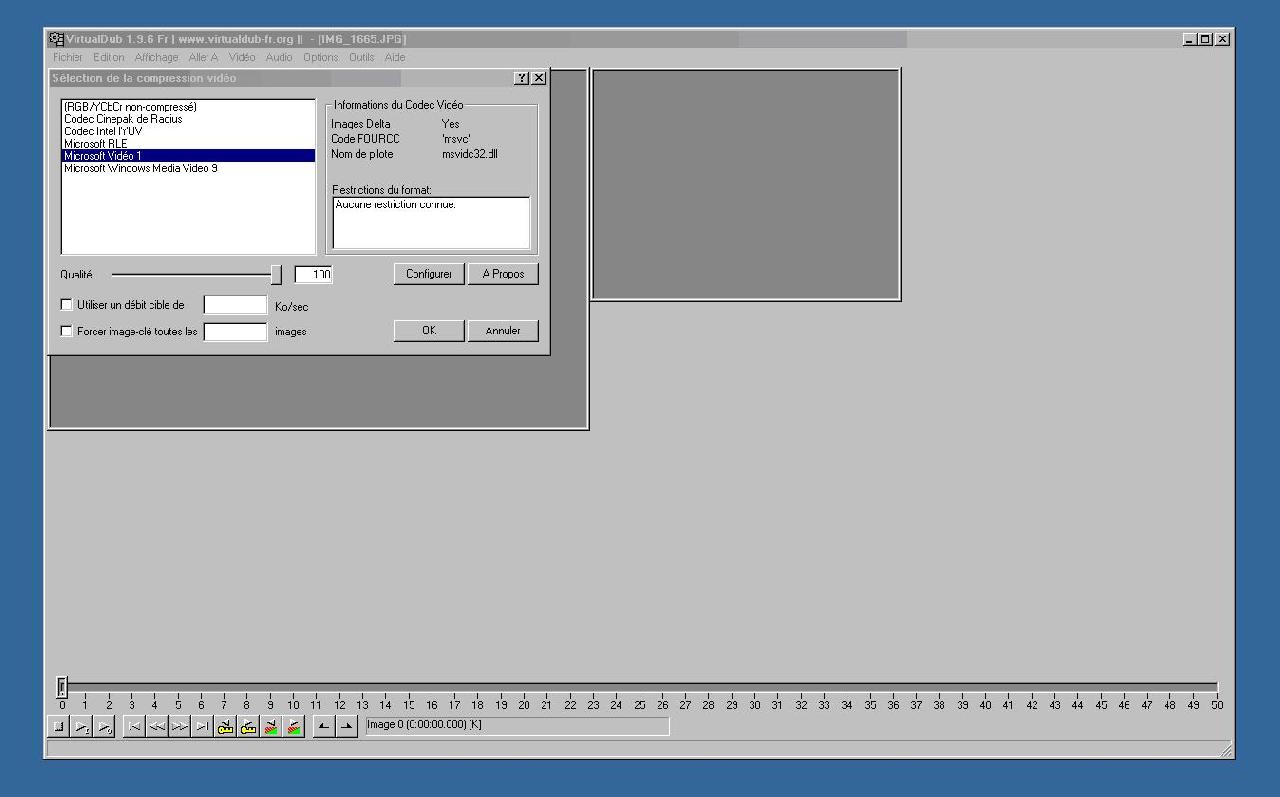Screen dimensions: 1280x797
Task: Tick the 'Forcer image-clé toutes les' checkbox
Action: tap(67, 331)
